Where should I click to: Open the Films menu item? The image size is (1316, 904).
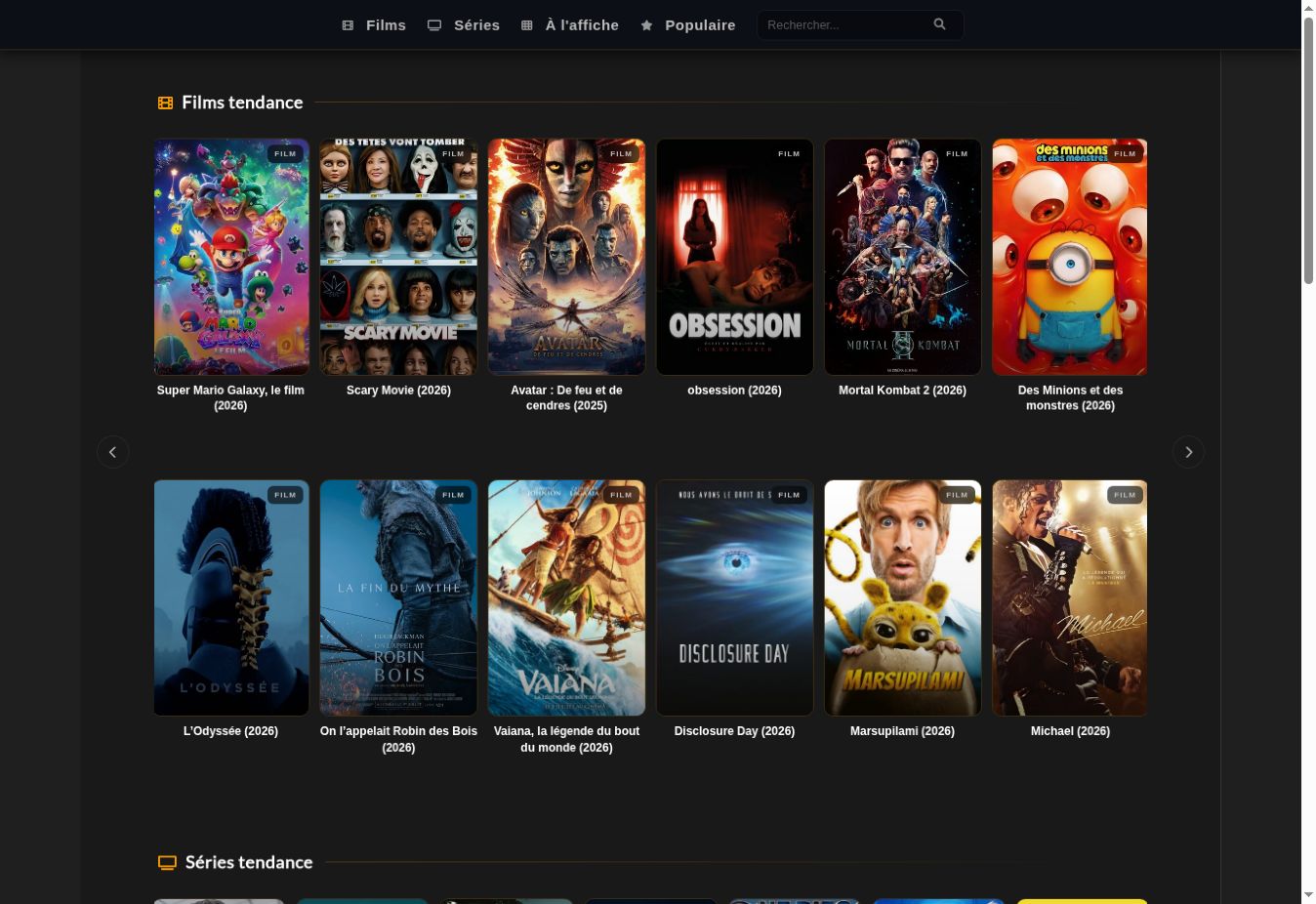pos(374,25)
